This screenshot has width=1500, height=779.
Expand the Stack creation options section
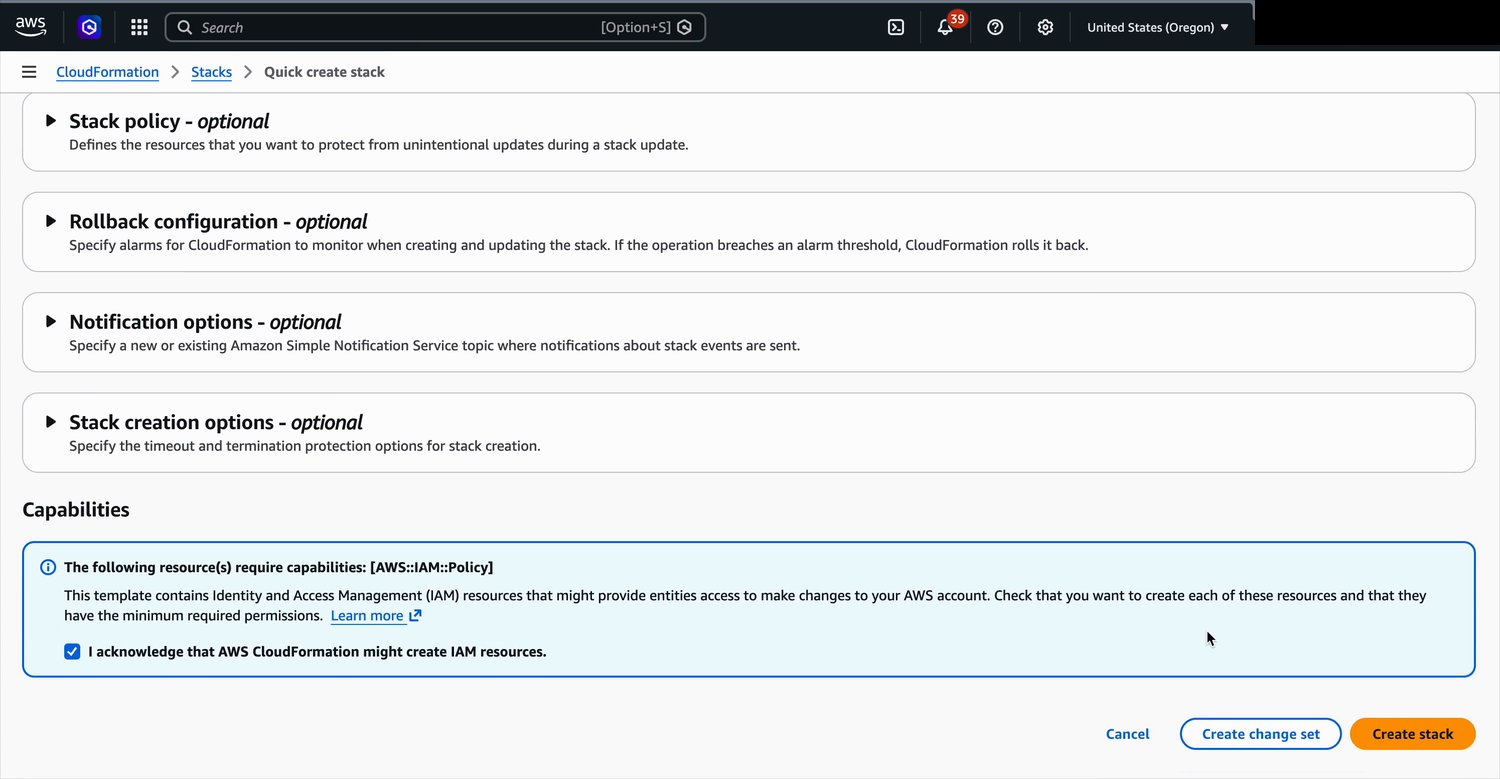tap(51, 421)
